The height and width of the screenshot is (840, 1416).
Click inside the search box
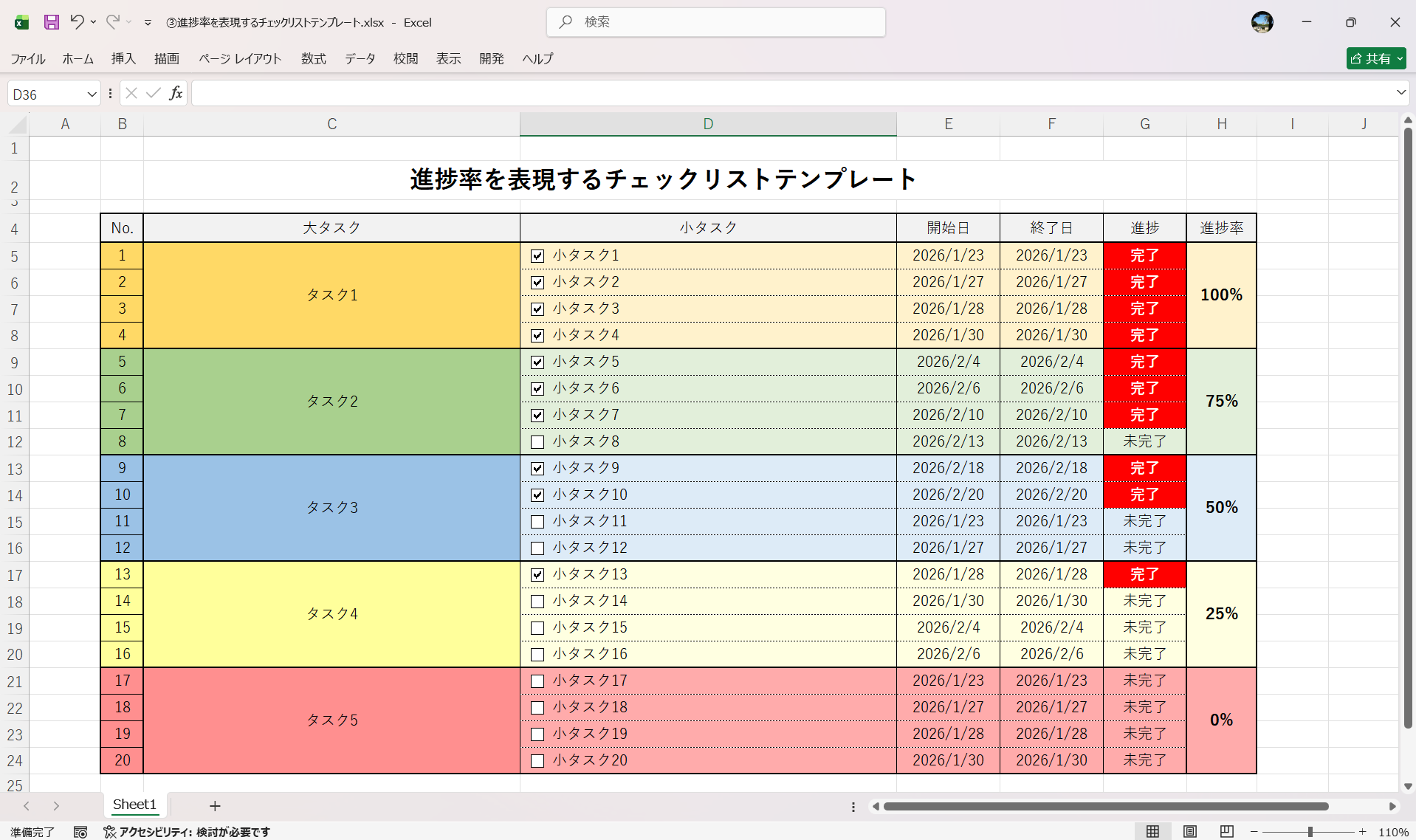[x=715, y=22]
